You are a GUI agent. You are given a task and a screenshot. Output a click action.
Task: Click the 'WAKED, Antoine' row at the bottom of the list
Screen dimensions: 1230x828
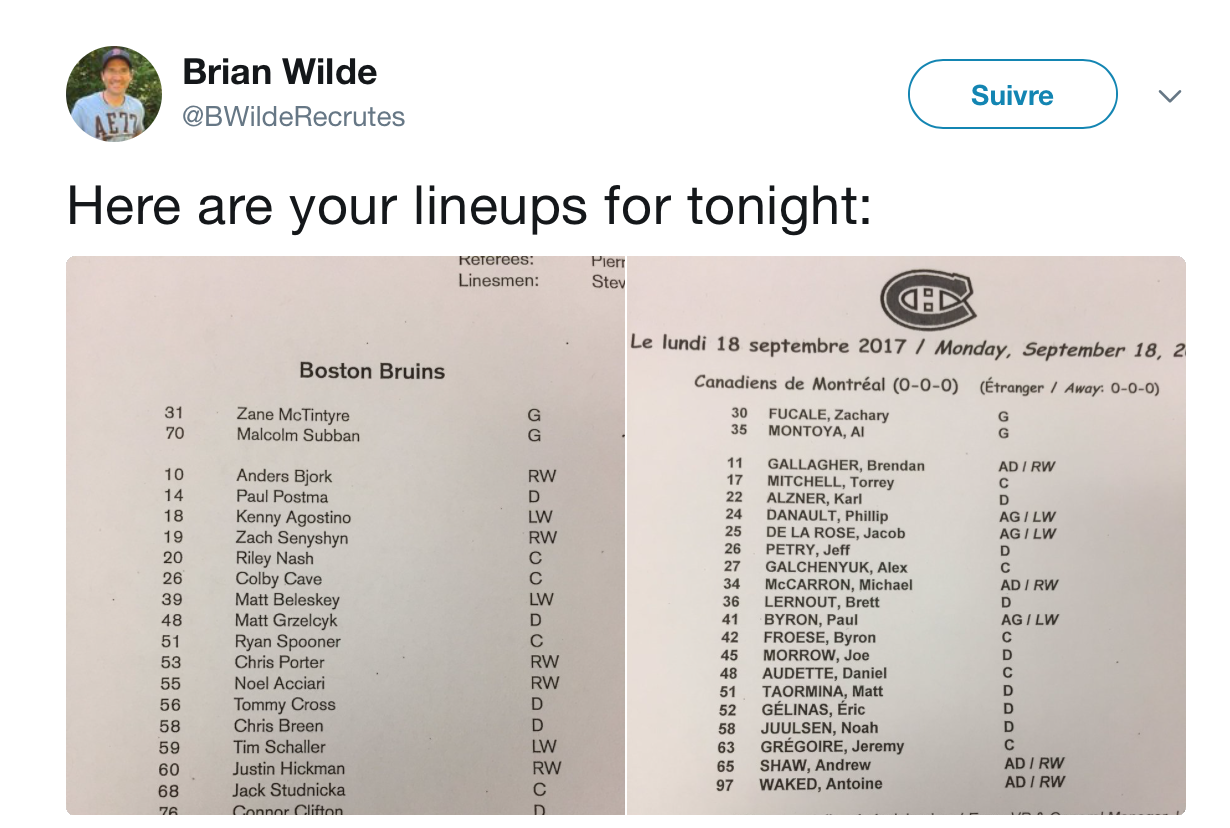coord(898,783)
